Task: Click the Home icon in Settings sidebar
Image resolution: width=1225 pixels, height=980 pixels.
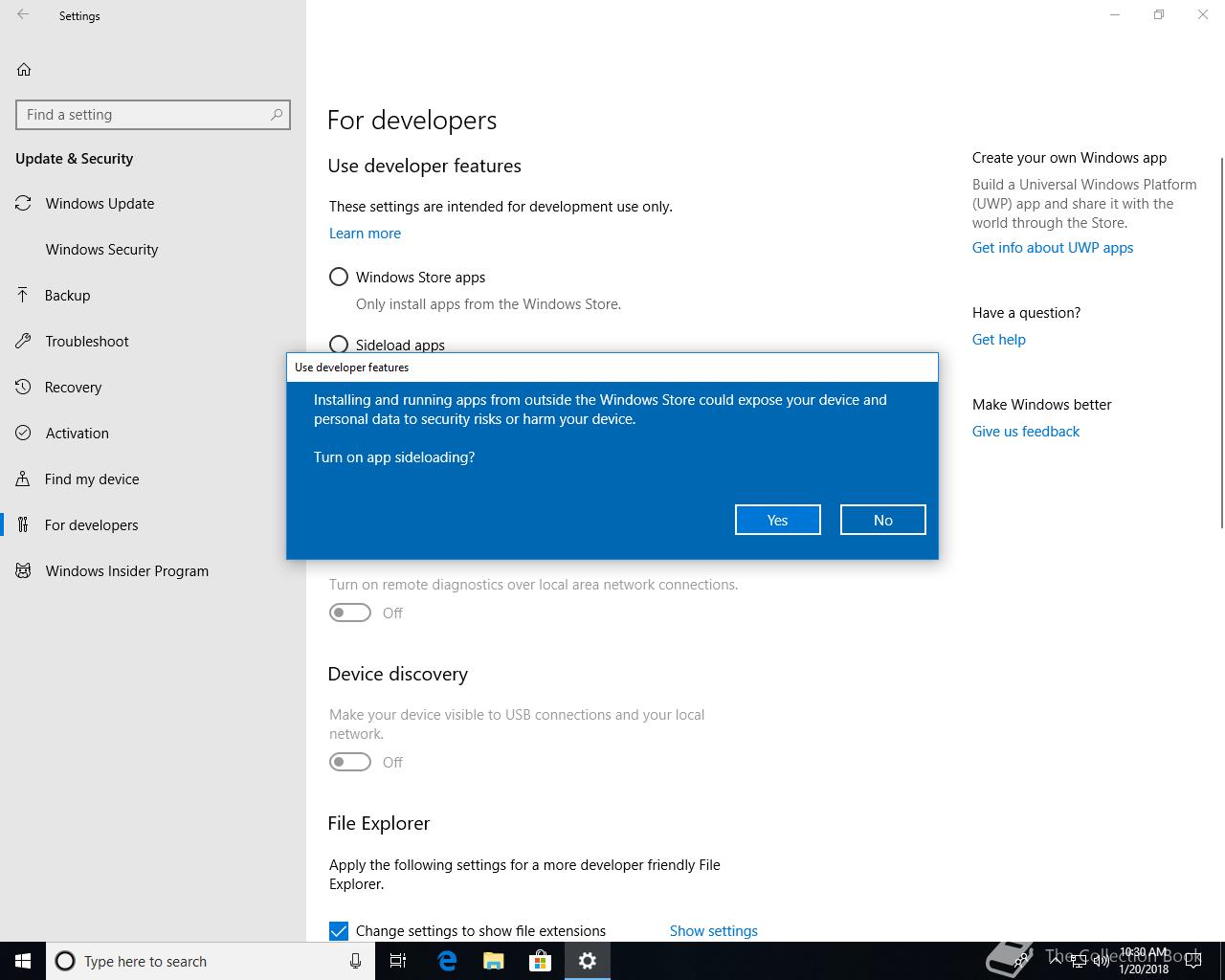Action: pos(24,69)
